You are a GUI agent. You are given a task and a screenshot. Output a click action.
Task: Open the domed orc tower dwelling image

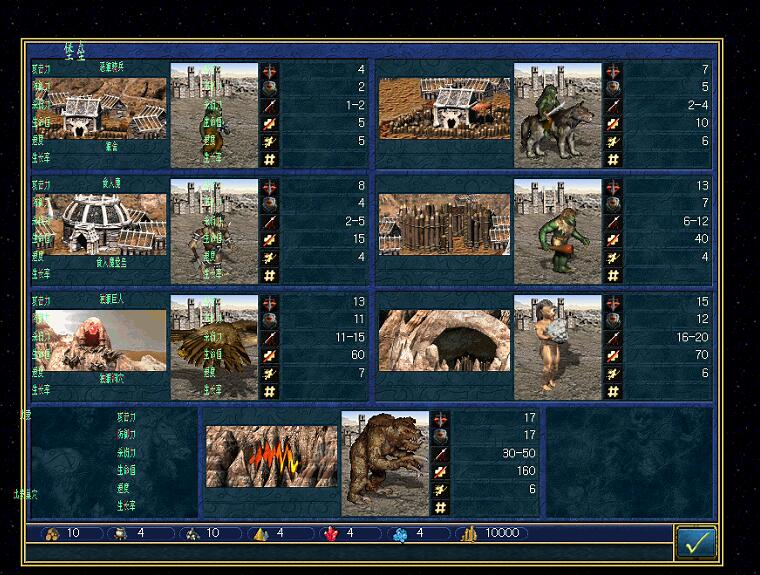click(x=100, y=224)
